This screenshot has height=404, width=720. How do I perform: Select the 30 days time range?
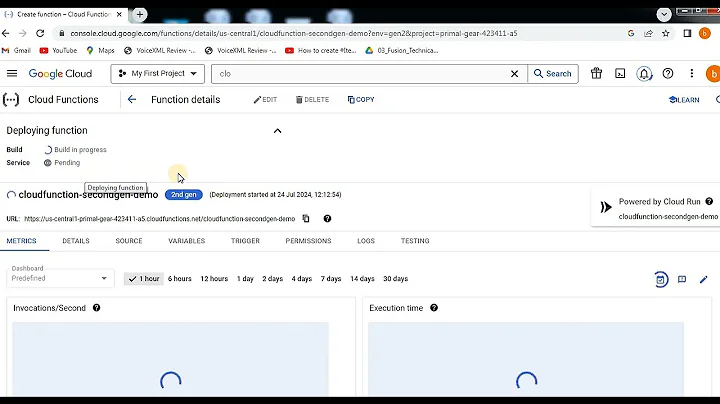tap(395, 279)
